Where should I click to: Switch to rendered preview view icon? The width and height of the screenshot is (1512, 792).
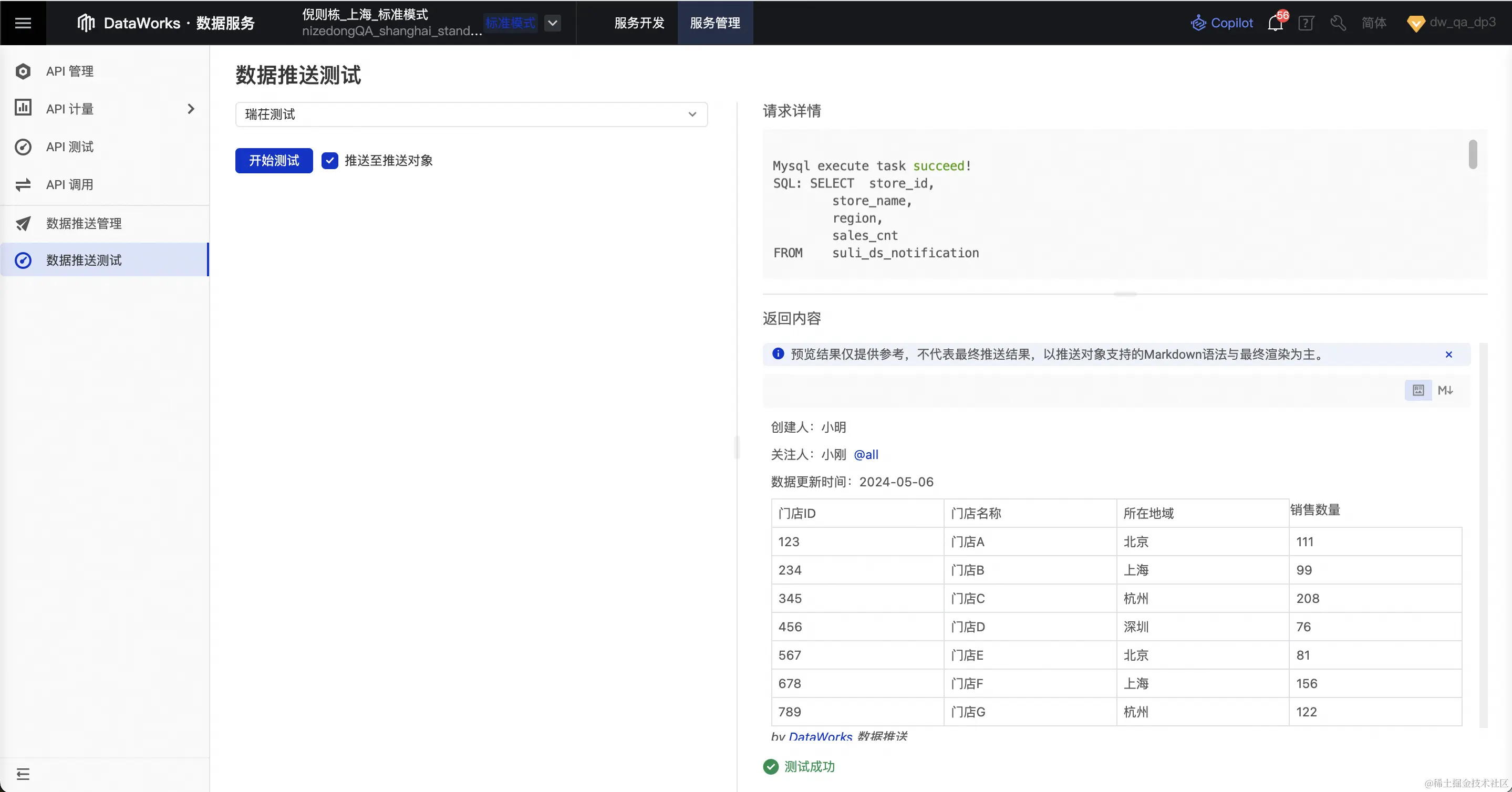(x=1418, y=390)
